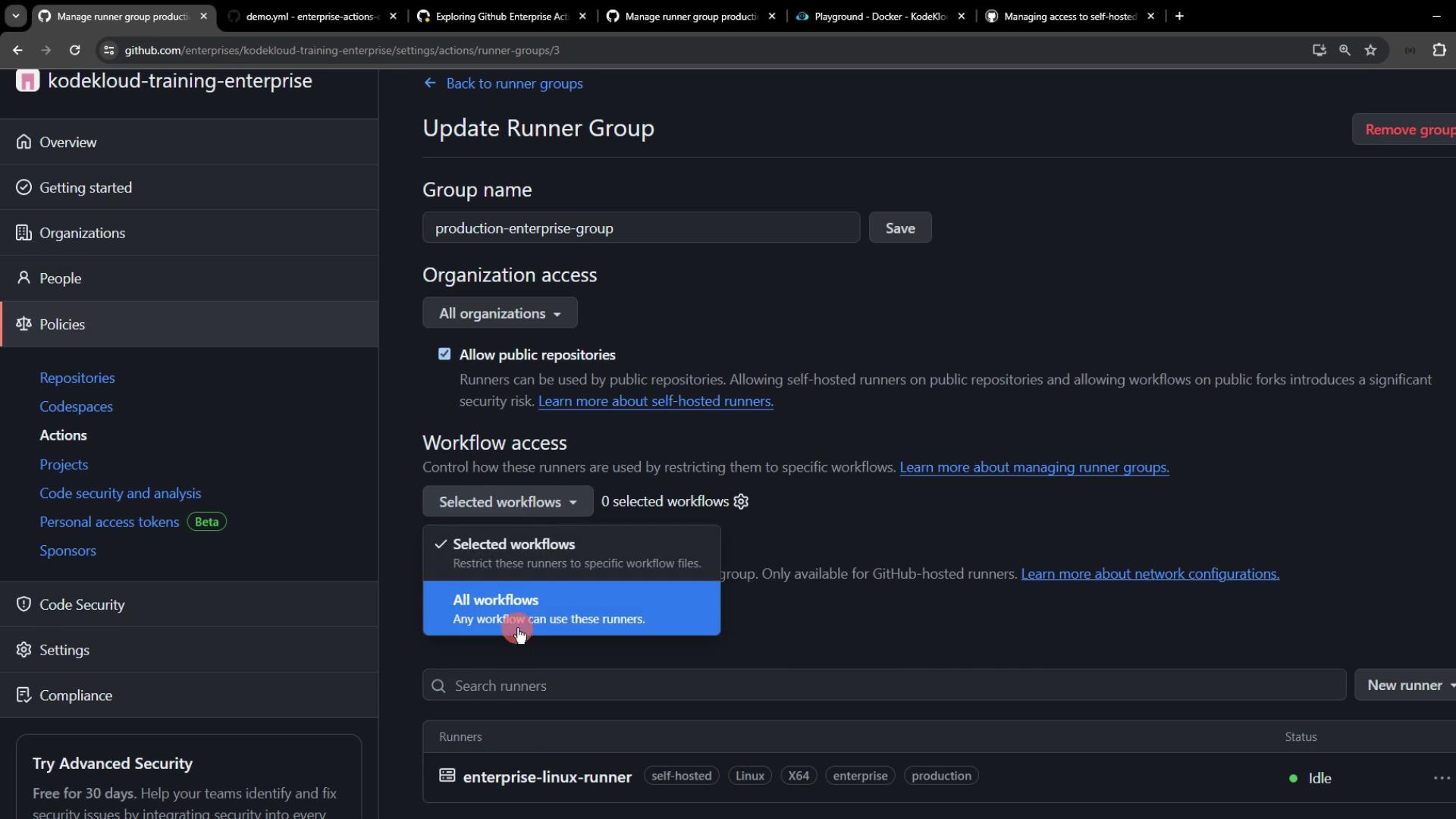This screenshot has width=1456, height=819.
Task: Expand the All organizations dropdown
Action: coord(500,313)
